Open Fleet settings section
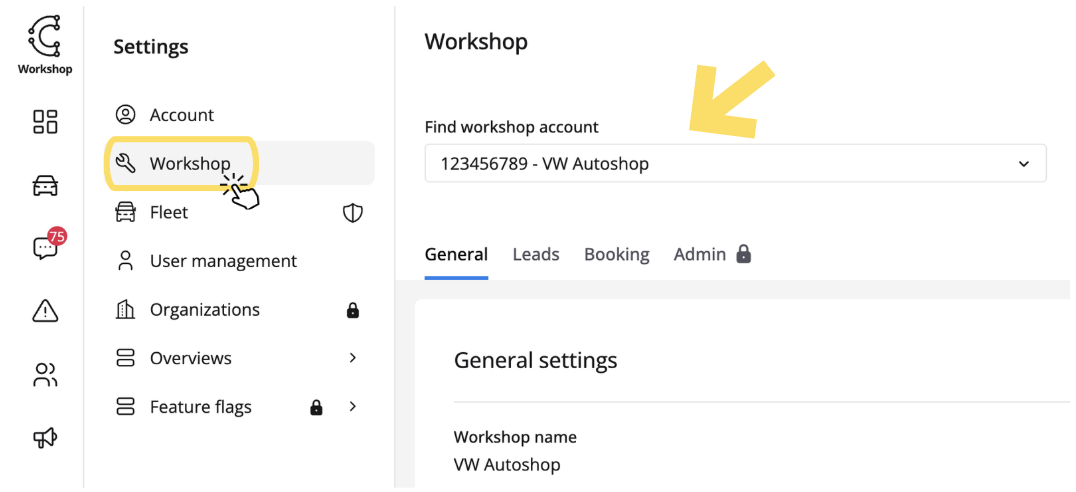1076x492 pixels. pyautogui.click(x=169, y=212)
